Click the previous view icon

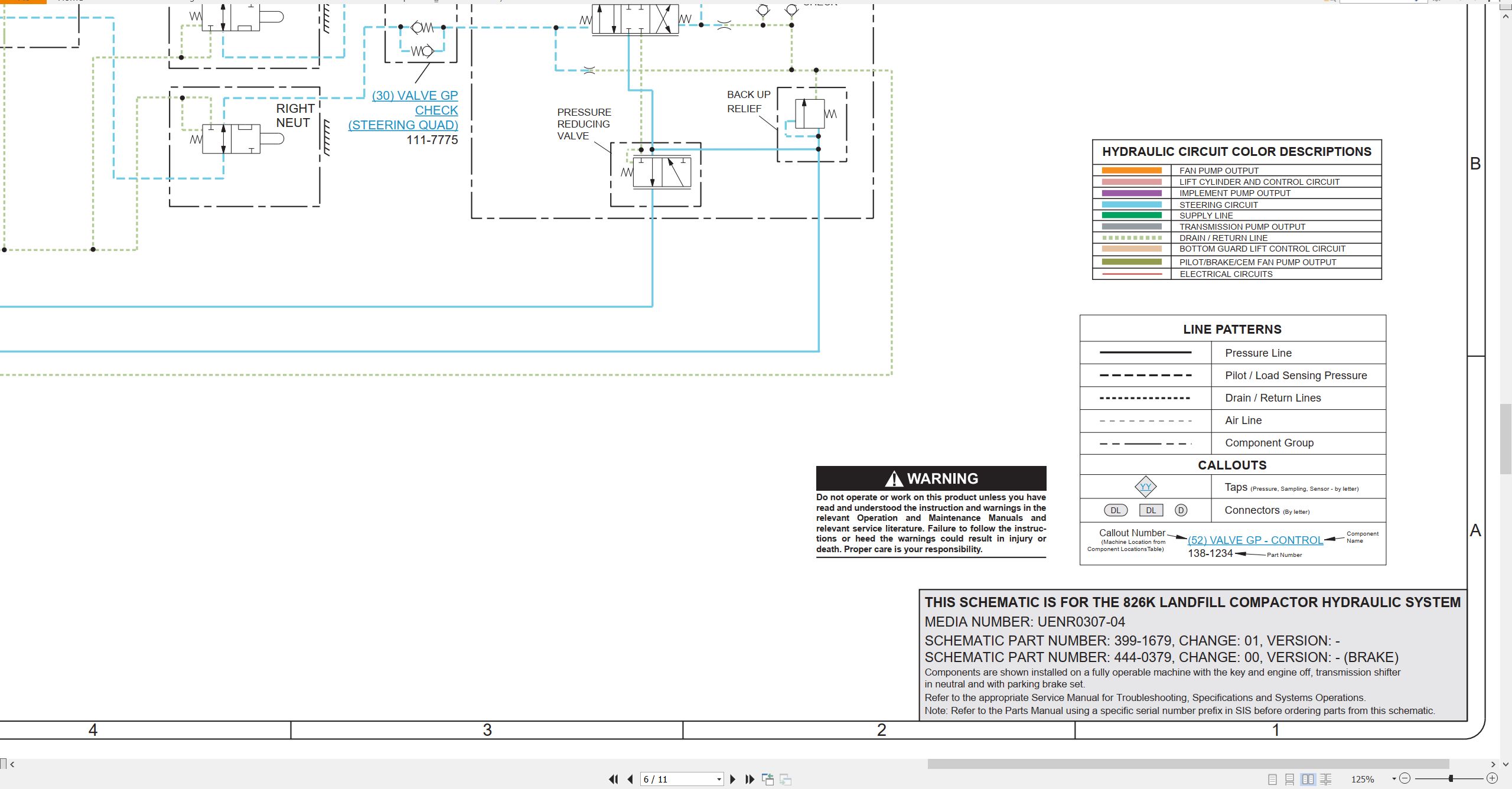(768, 779)
